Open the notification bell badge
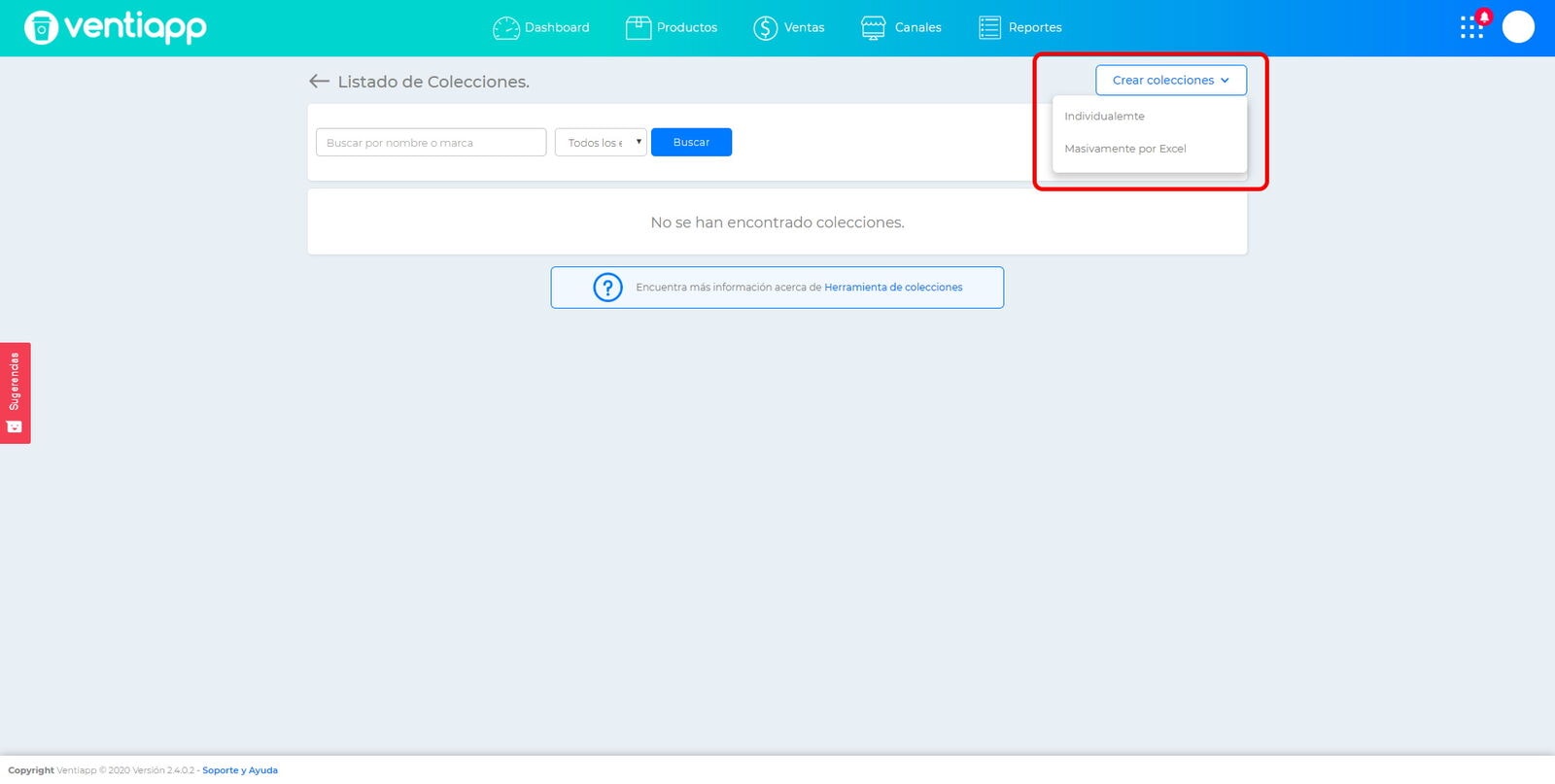Viewport: 1555px width, 784px height. [1484, 16]
